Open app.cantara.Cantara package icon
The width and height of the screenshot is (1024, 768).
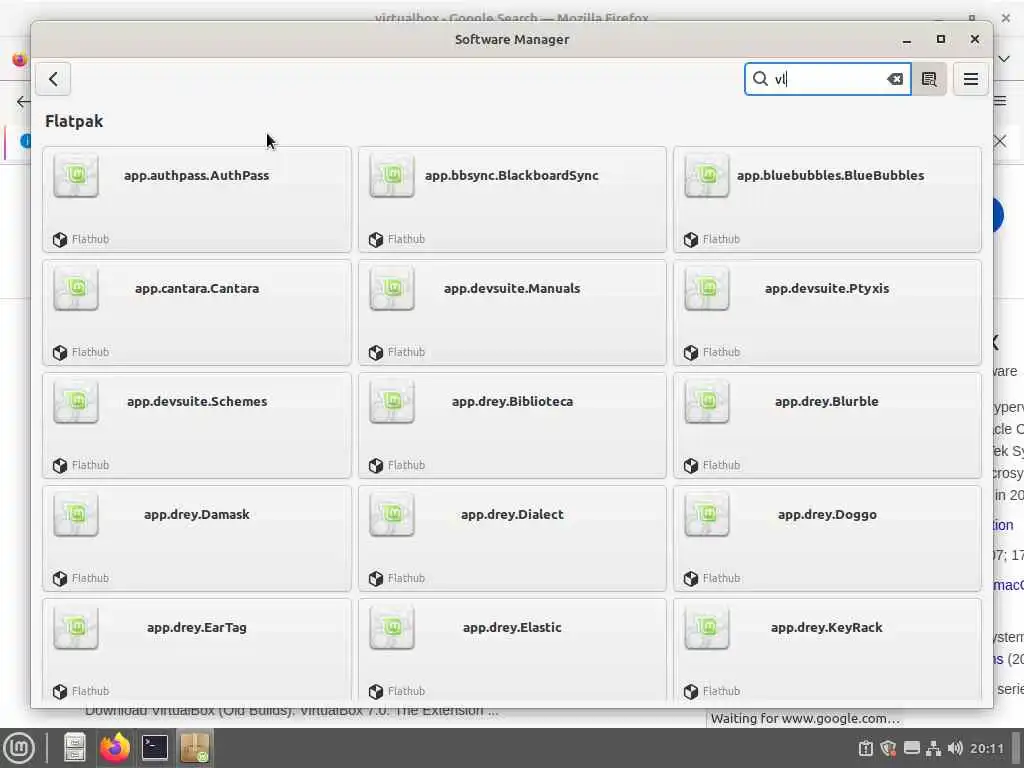(76, 288)
